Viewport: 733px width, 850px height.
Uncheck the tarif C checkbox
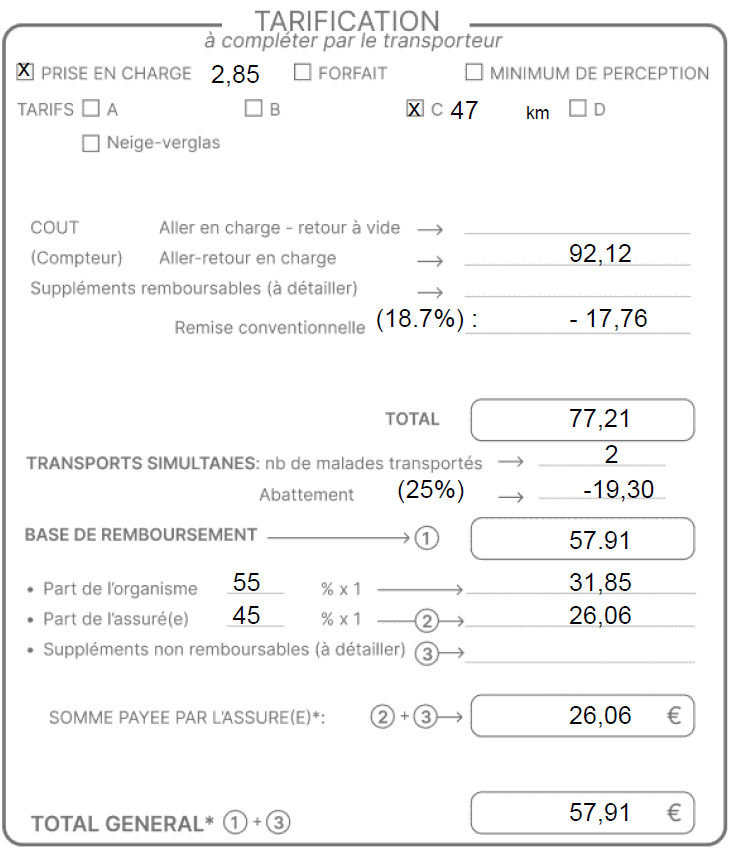point(415,109)
